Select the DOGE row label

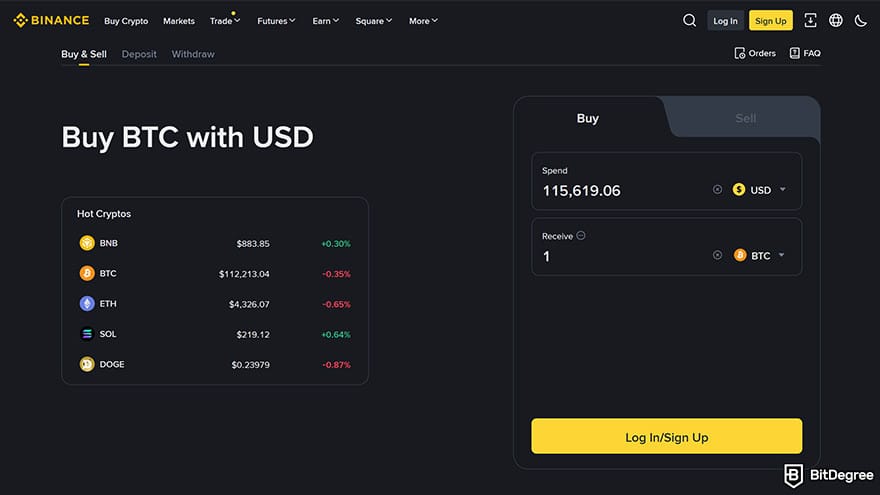click(x=112, y=364)
